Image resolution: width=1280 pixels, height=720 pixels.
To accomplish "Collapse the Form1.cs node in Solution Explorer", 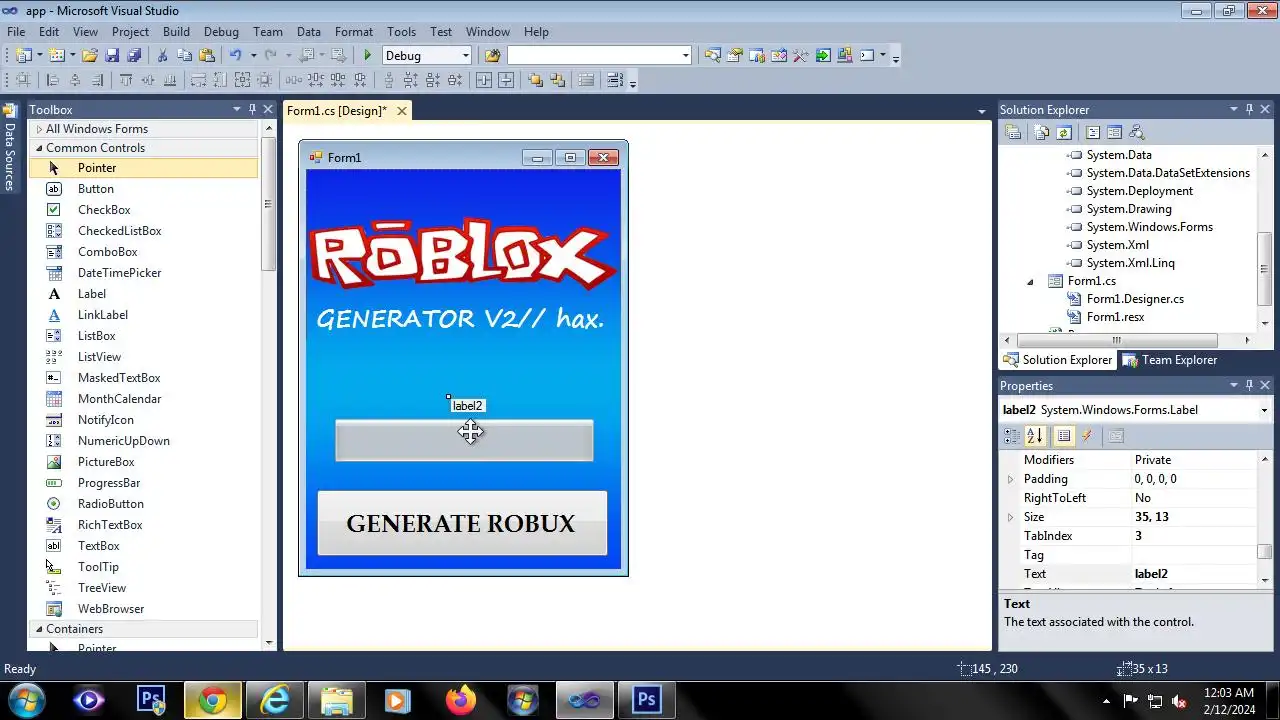I will [x=1031, y=281].
